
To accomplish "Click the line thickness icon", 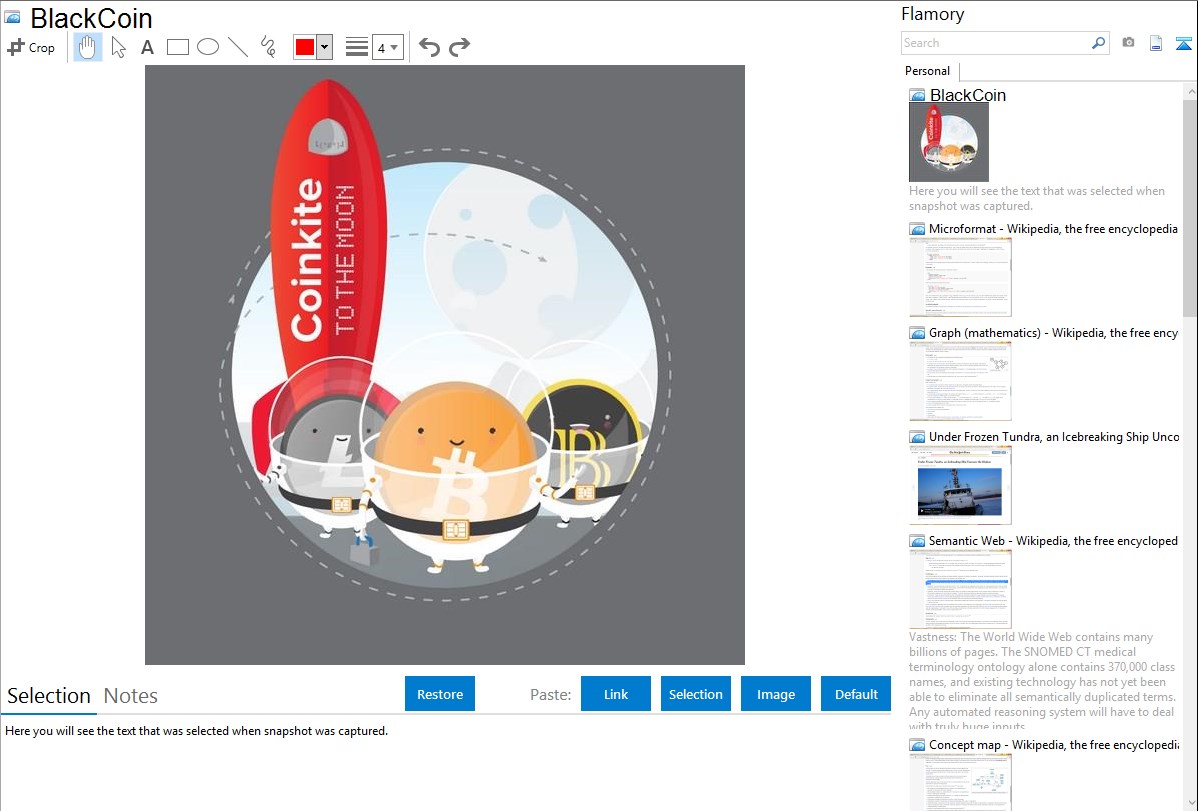I will pyautogui.click(x=356, y=47).
